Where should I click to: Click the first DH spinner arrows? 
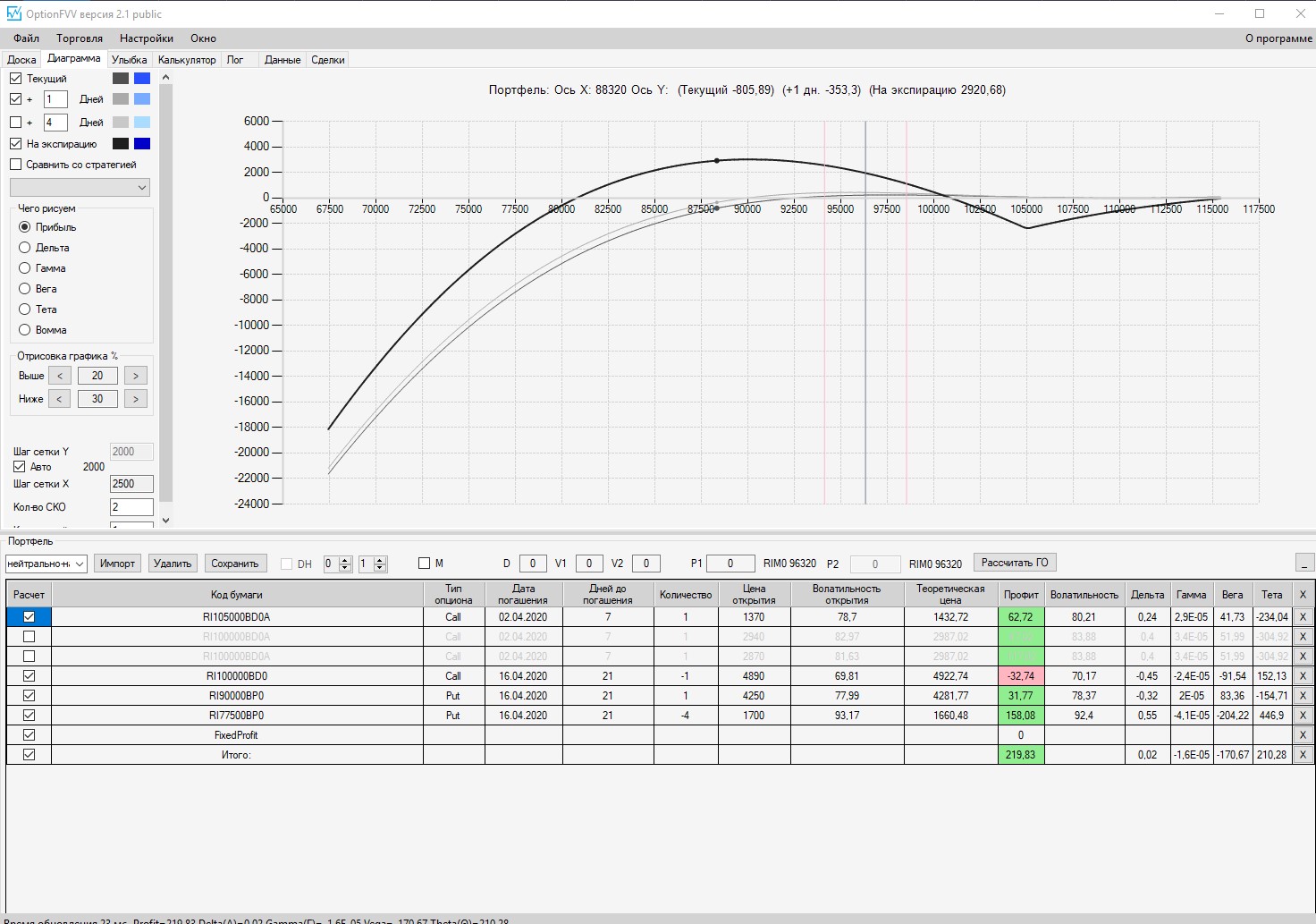pos(345,564)
